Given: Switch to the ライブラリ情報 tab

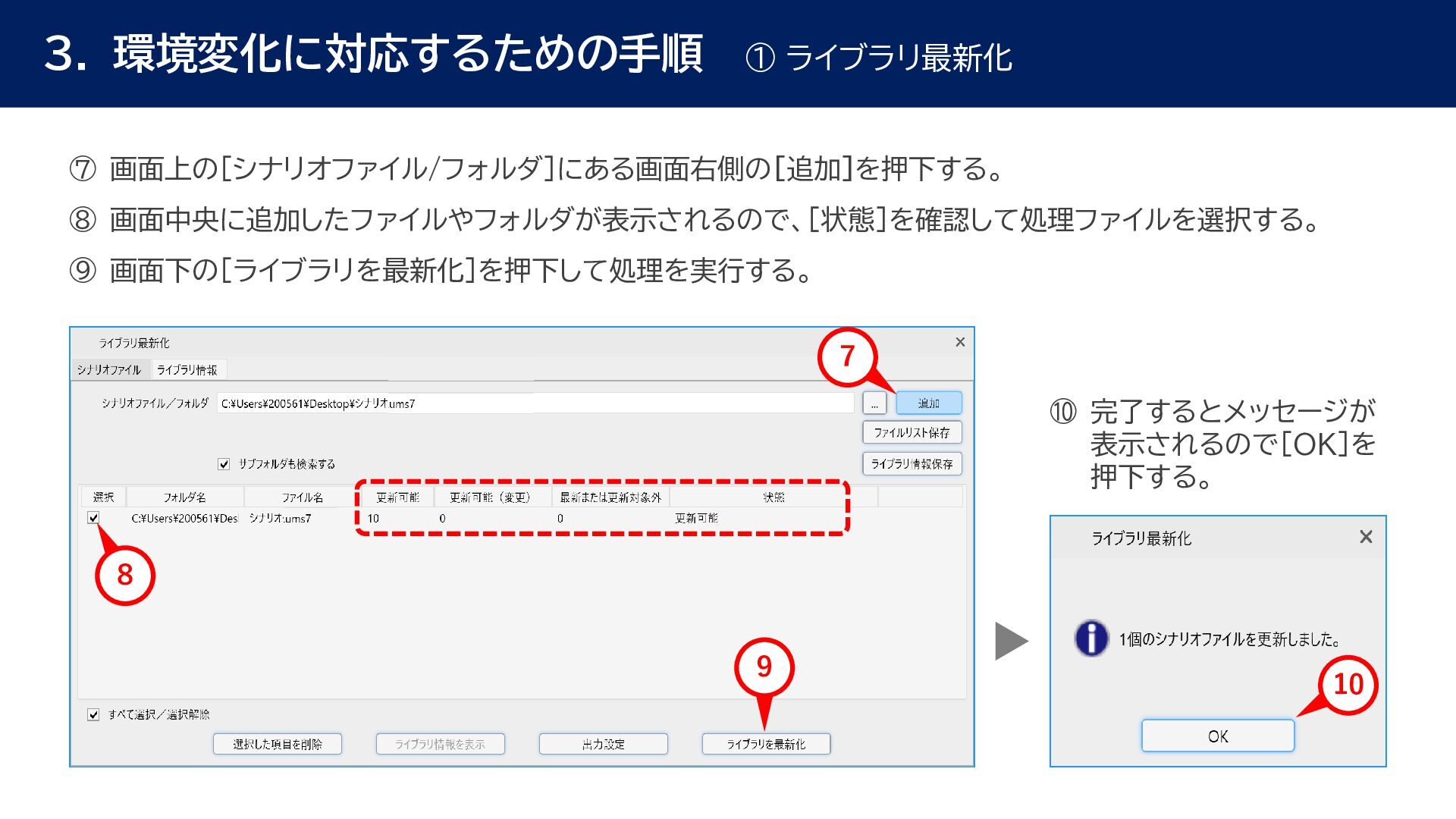Looking at the screenshot, I should pos(187,370).
